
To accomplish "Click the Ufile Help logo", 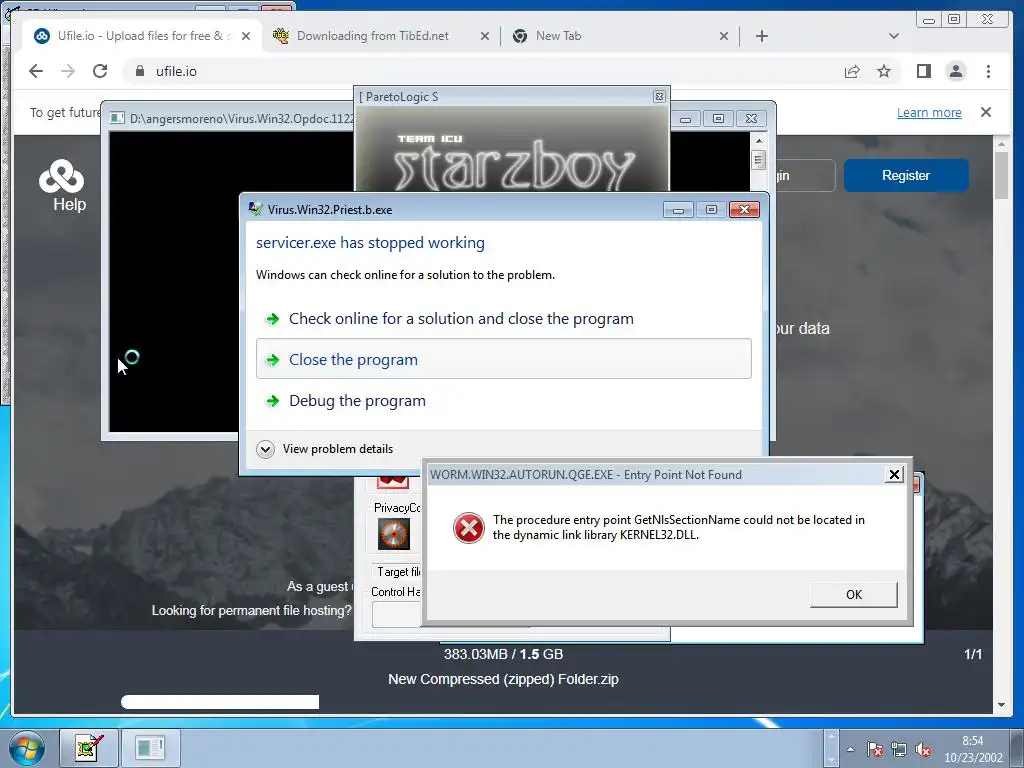I will pos(63,185).
